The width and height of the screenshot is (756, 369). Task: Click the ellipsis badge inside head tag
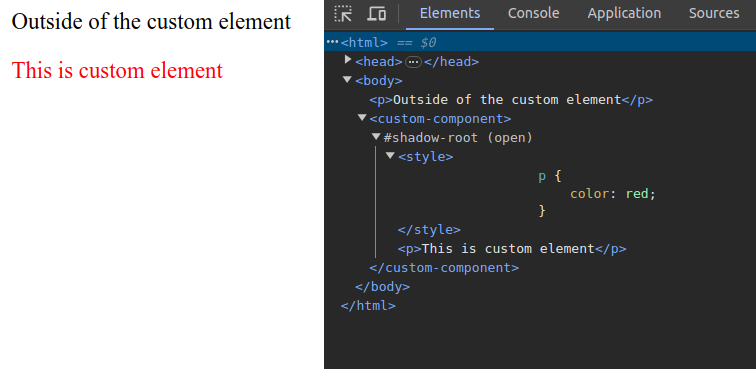point(413,62)
